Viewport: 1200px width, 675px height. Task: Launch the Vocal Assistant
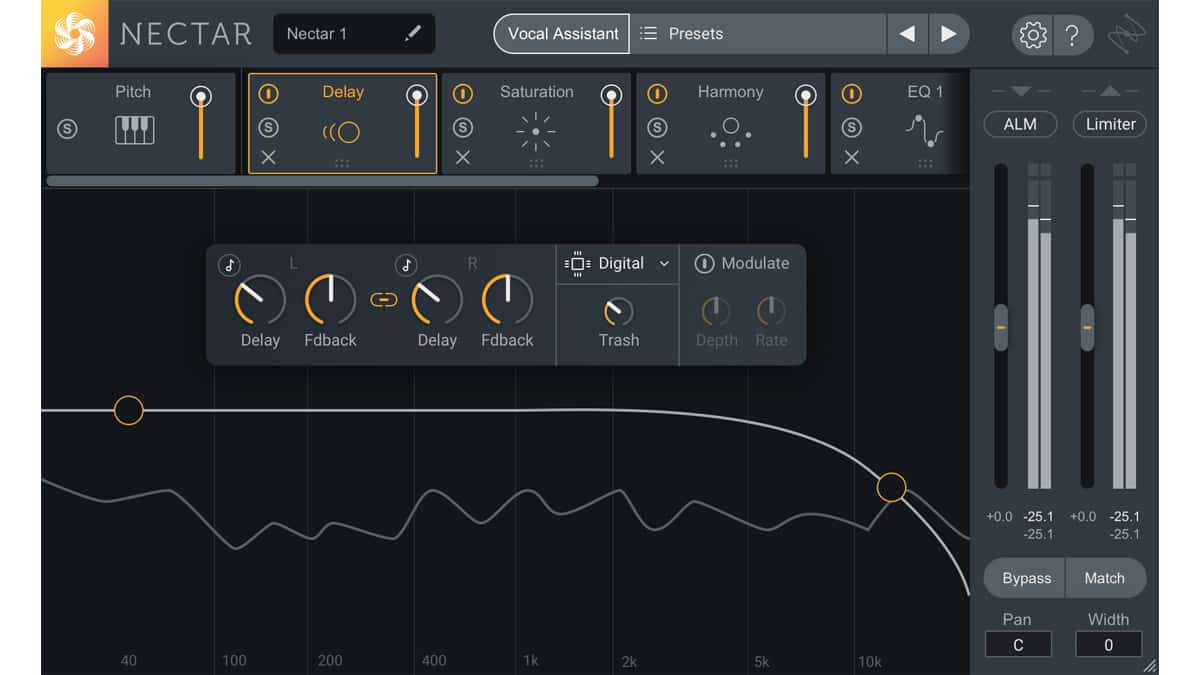pos(561,33)
